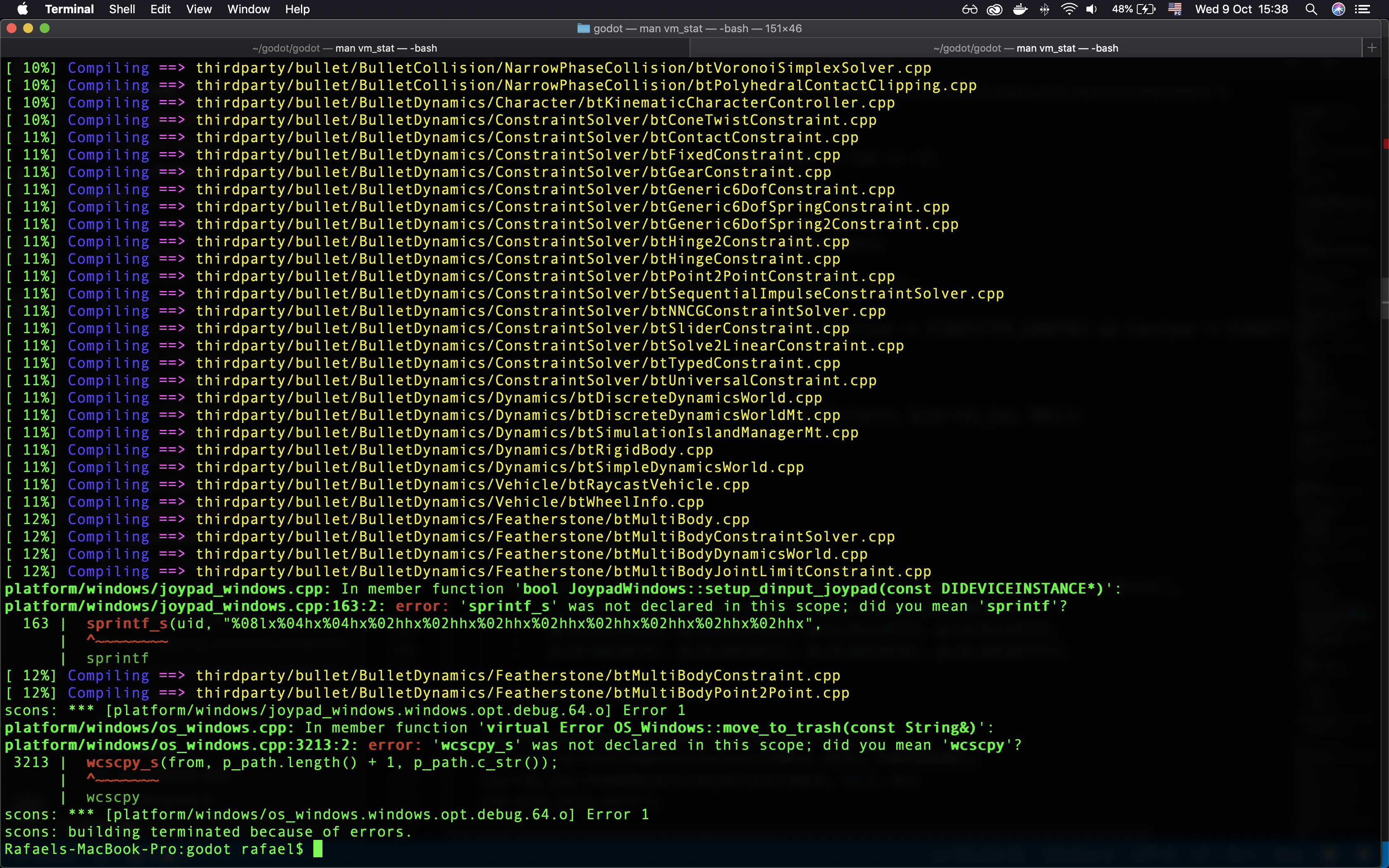Image resolution: width=1389 pixels, height=868 pixels.
Task: Open Siri from the menu bar
Action: (x=1339, y=9)
